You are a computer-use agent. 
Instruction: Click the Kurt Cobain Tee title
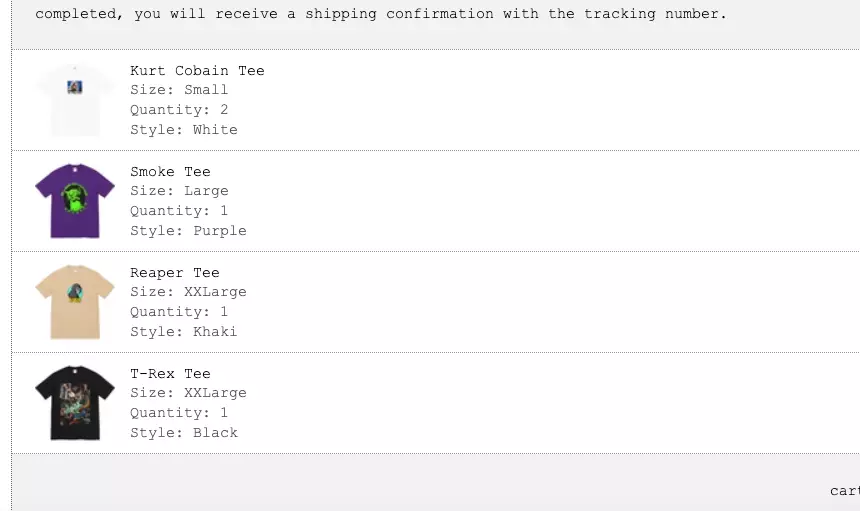[197, 71]
